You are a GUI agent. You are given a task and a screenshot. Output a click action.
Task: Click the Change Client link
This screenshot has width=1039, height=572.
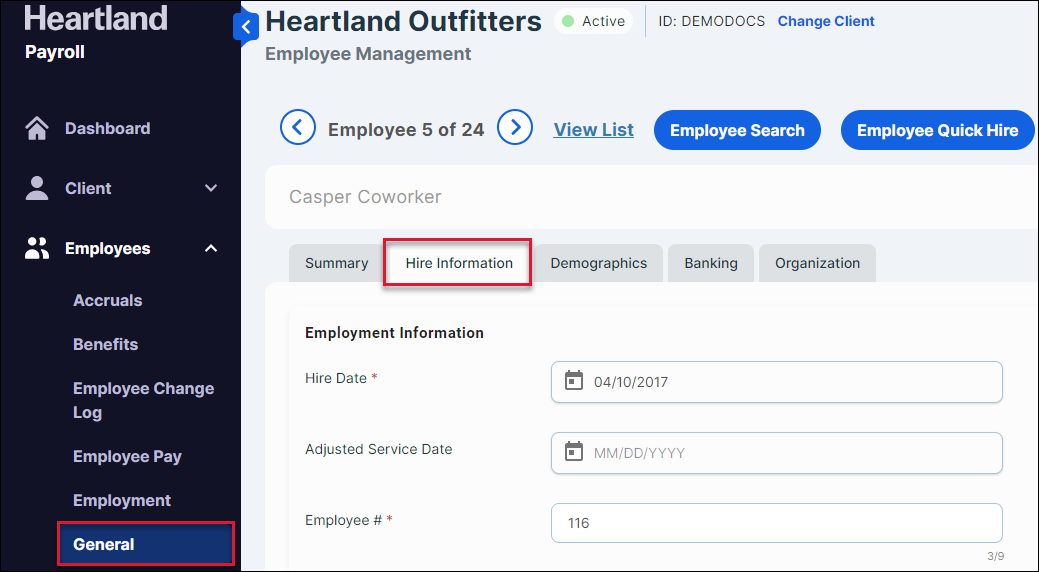point(826,21)
